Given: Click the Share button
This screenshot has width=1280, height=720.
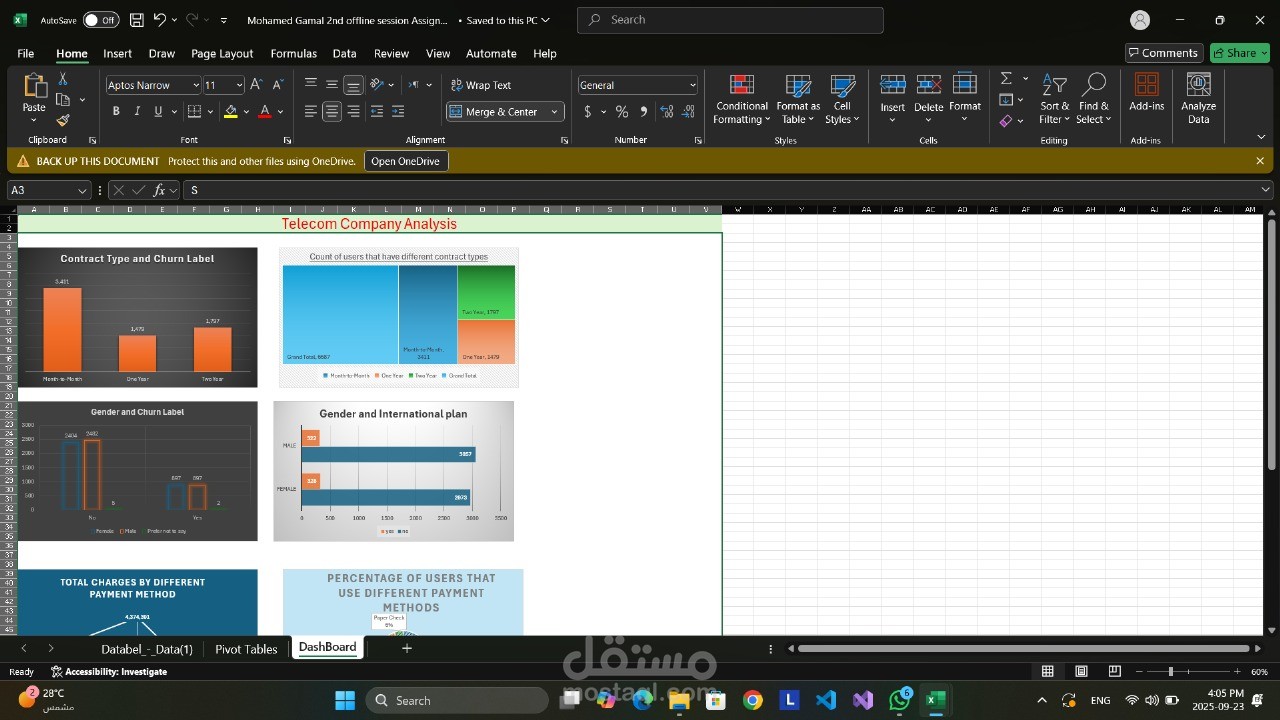Looking at the screenshot, I should (1239, 53).
